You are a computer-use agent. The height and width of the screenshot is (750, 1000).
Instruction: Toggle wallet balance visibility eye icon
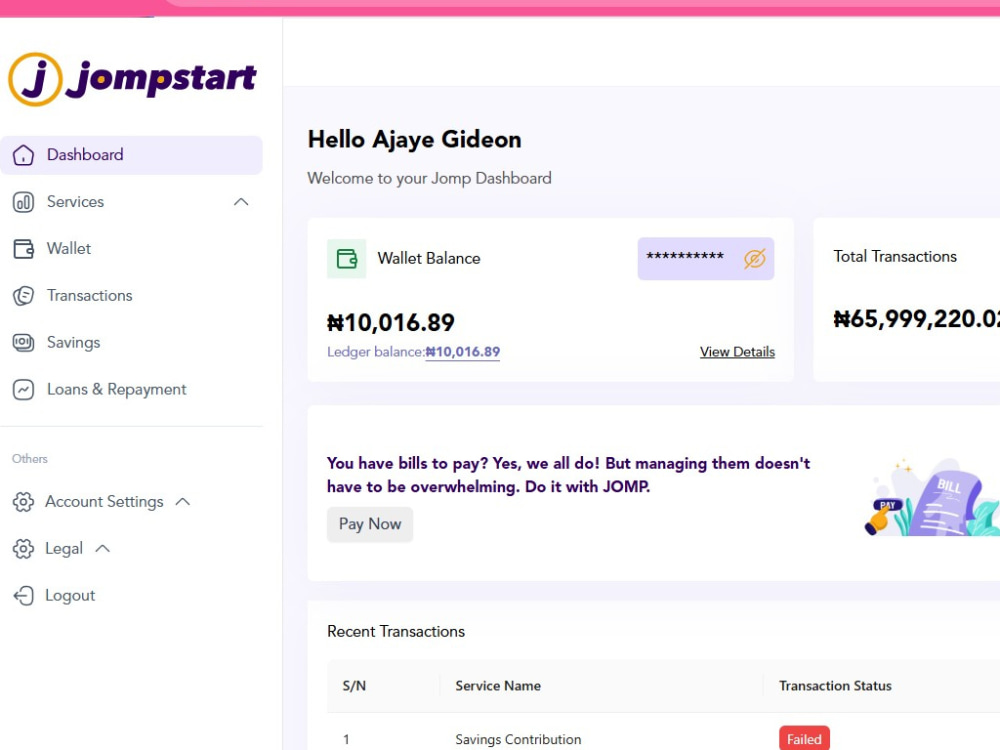[754, 259]
